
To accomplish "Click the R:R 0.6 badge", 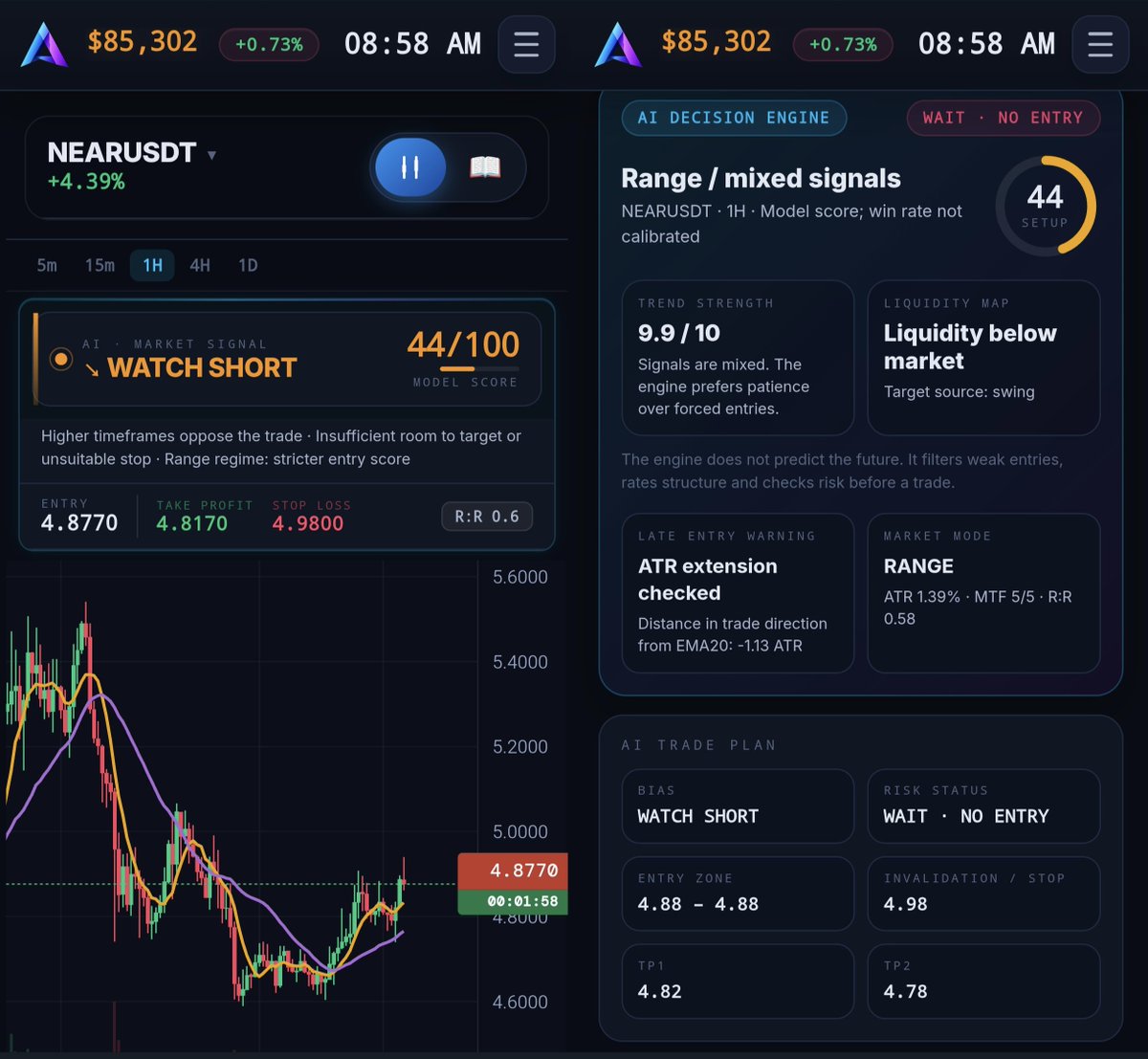I will coord(487,517).
